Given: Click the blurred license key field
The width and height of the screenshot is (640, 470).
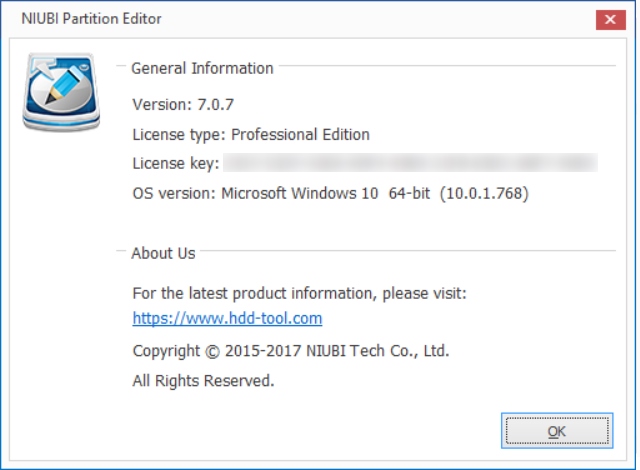Looking at the screenshot, I should pyautogui.click(x=410, y=162).
